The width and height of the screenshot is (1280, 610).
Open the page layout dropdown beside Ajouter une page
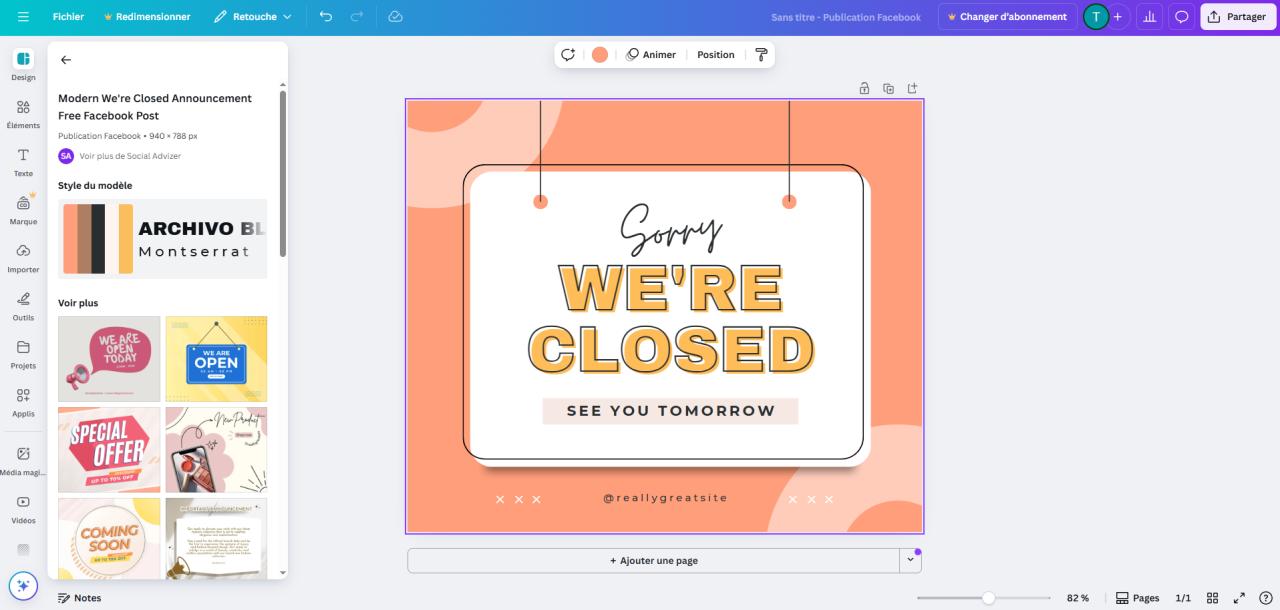tap(911, 560)
